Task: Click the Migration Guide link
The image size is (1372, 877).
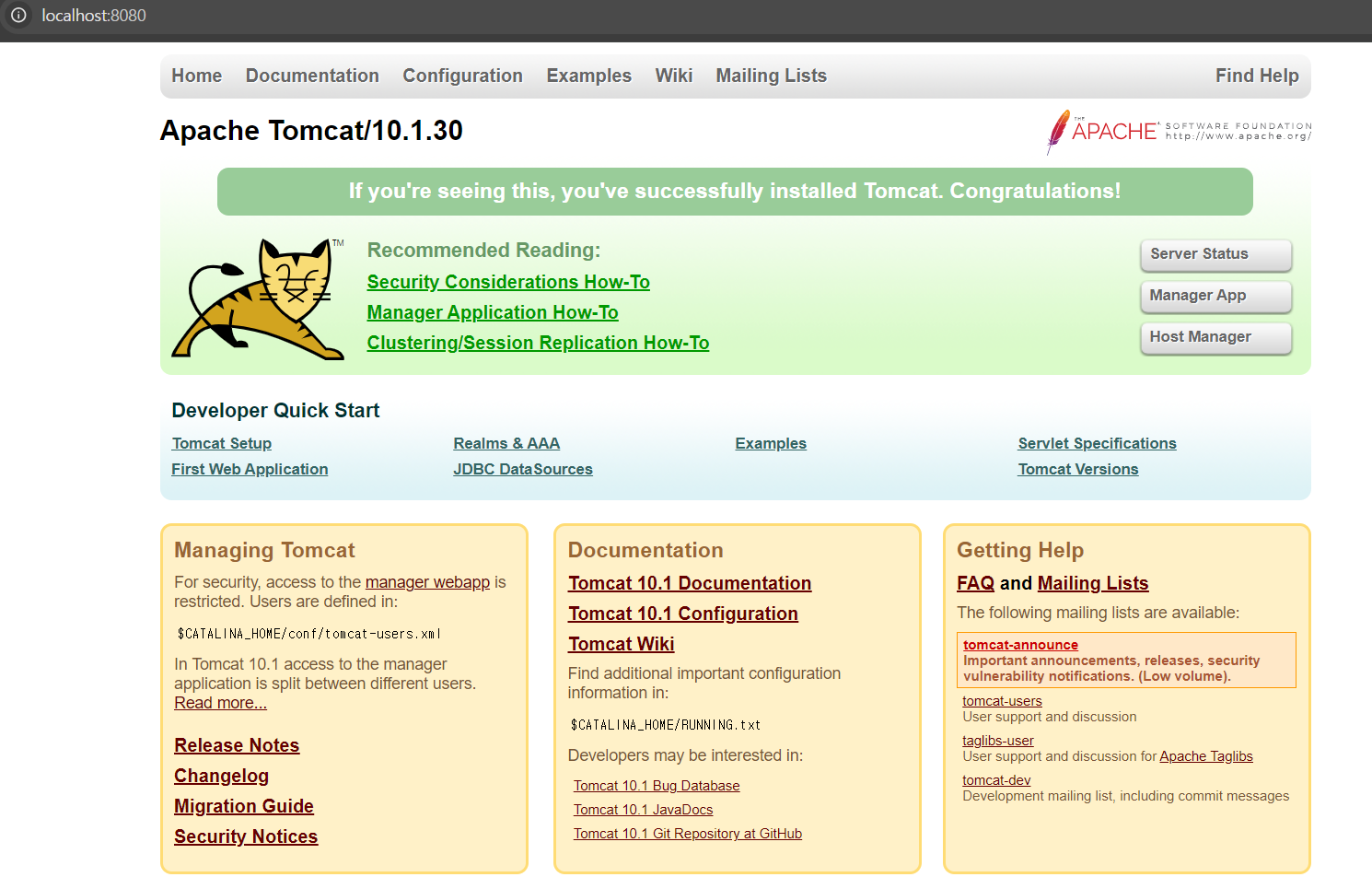Action: [x=244, y=806]
